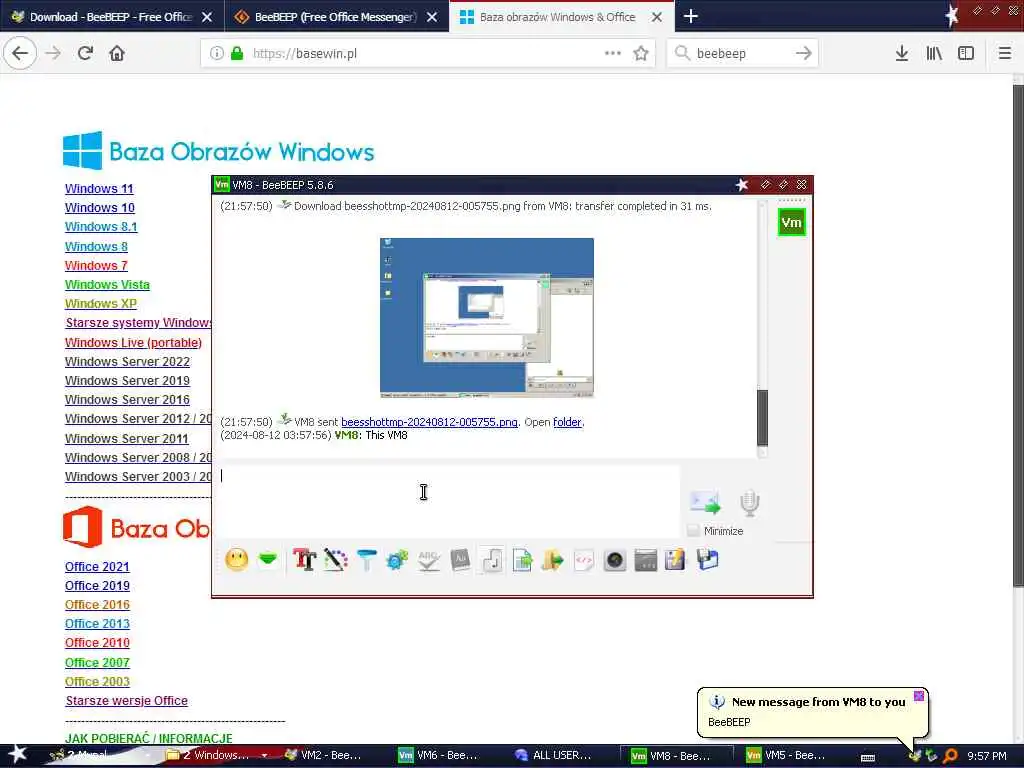
Task: Reload the page in the browser
Action: tap(85, 53)
